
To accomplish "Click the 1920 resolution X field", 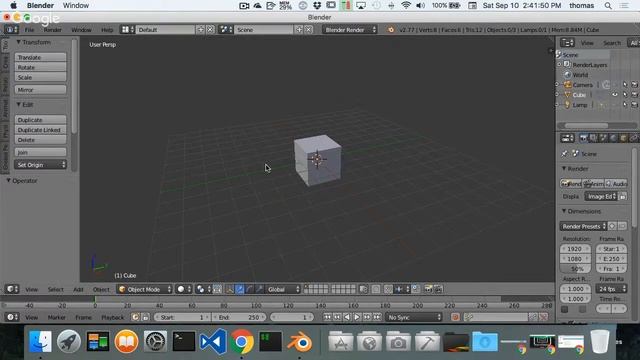I will click(576, 249).
